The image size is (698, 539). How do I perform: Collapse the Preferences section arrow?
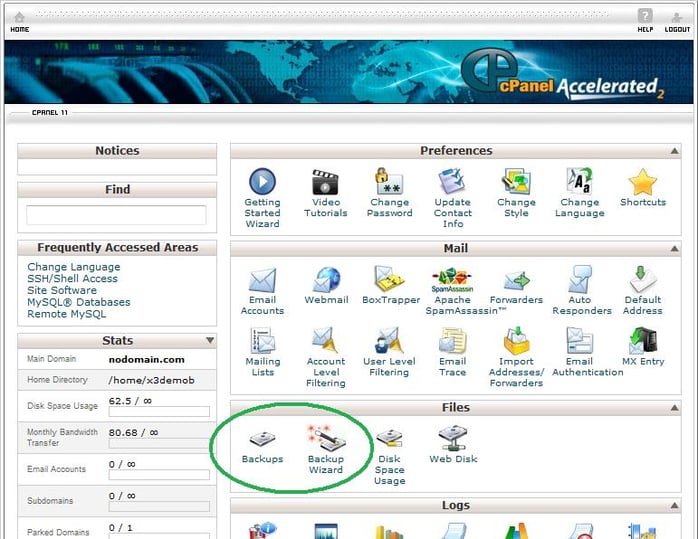[x=674, y=151]
